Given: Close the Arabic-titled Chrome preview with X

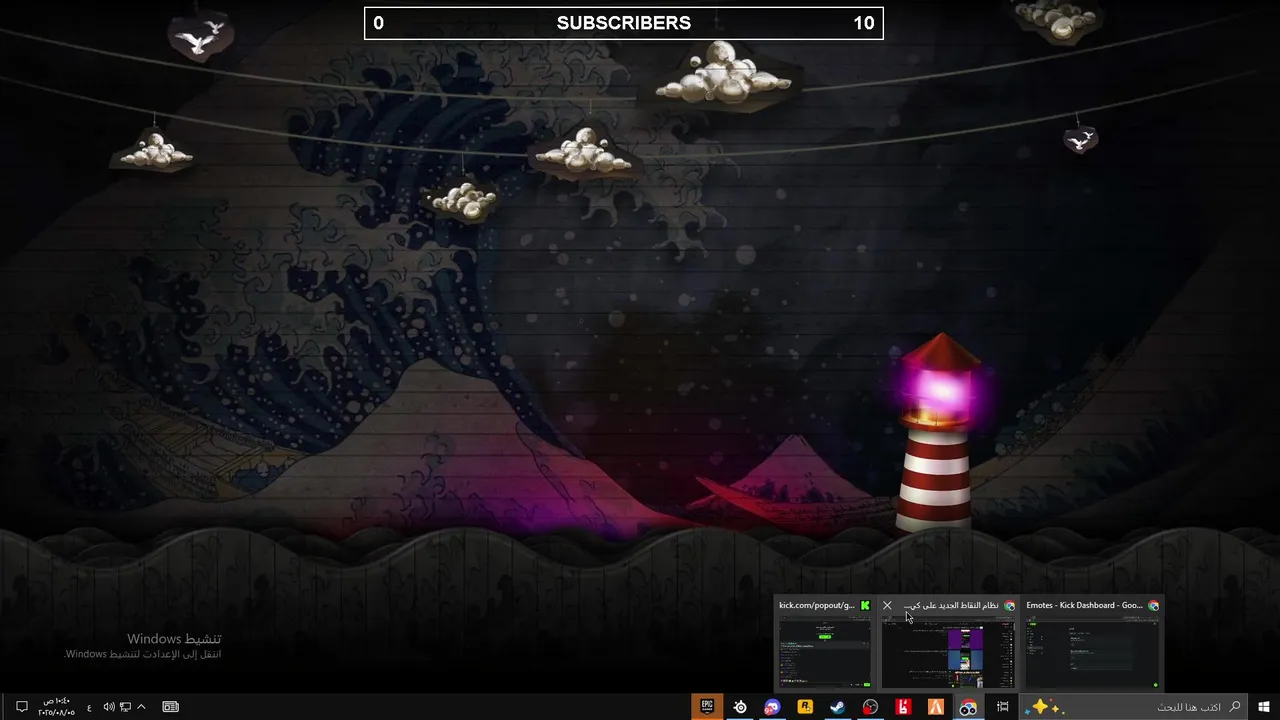Looking at the screenshot, I should pyautogui.click(x=887, y=605).
